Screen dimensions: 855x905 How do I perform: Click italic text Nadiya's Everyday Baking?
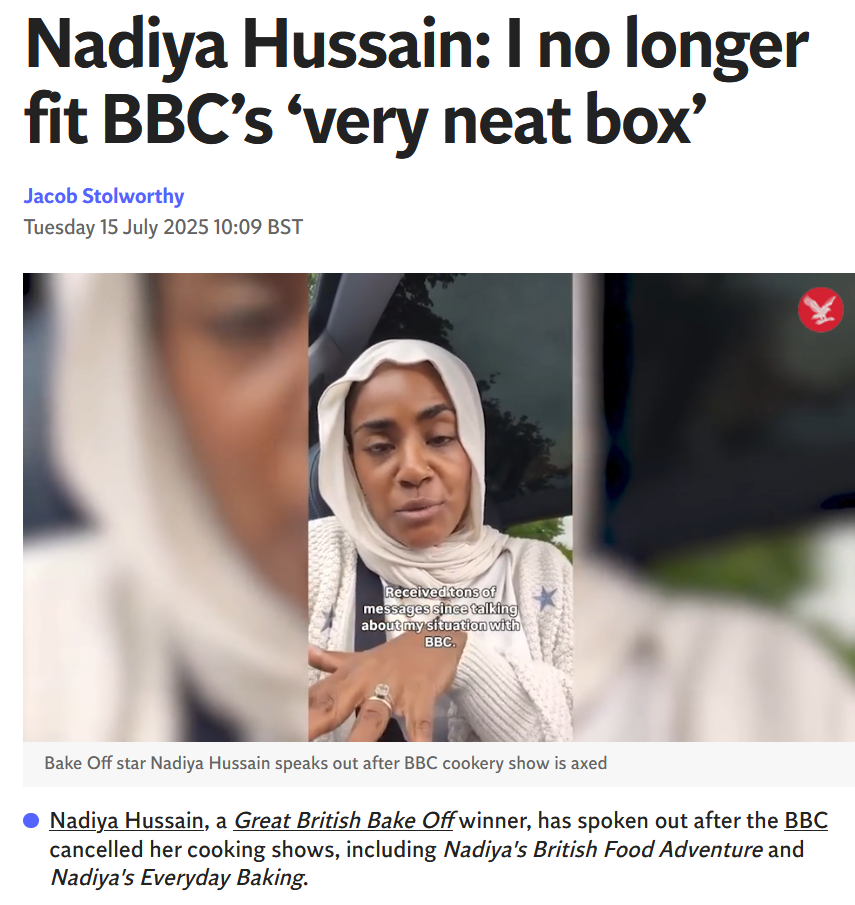[x=177, y=877]
